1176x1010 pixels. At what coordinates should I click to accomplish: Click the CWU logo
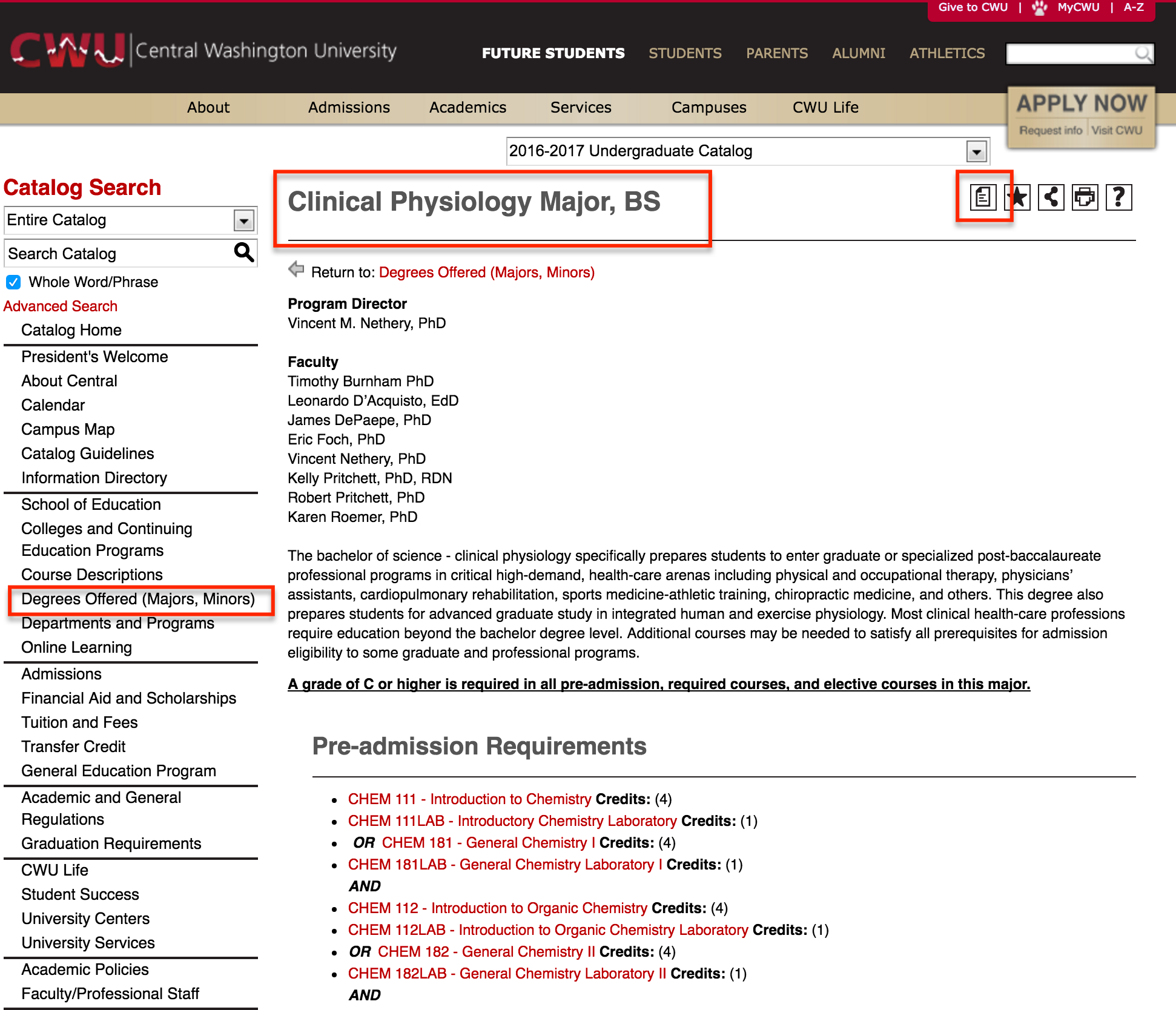point(203,50)
